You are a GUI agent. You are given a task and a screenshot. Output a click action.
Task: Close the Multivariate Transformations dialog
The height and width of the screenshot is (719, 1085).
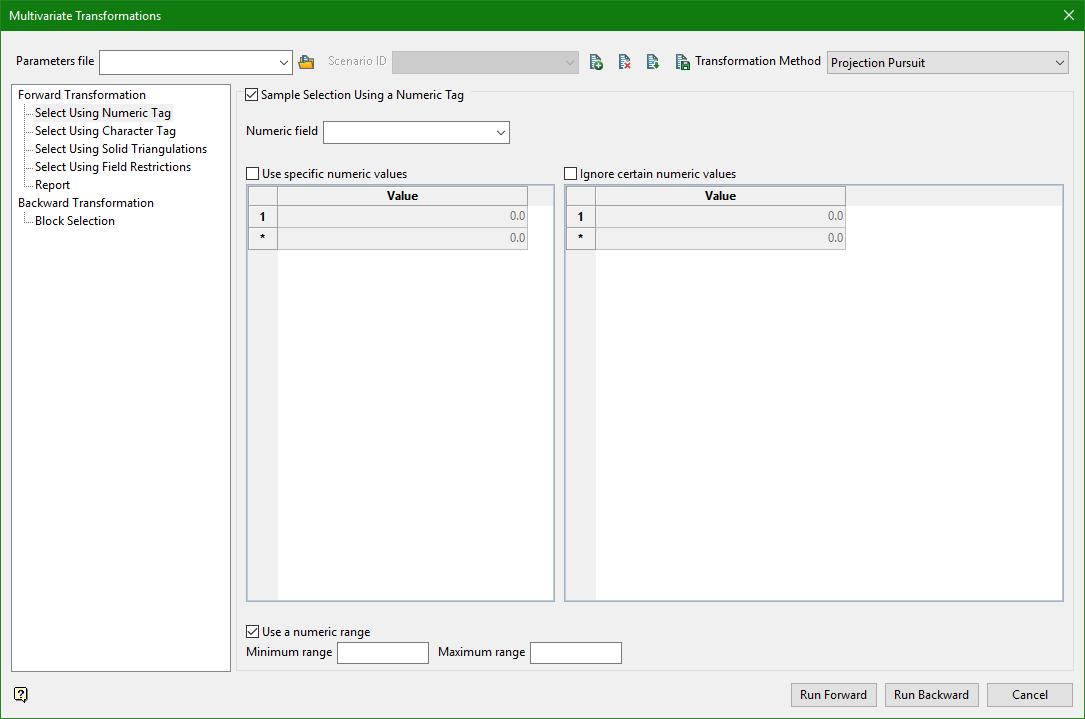(1068, 15)
